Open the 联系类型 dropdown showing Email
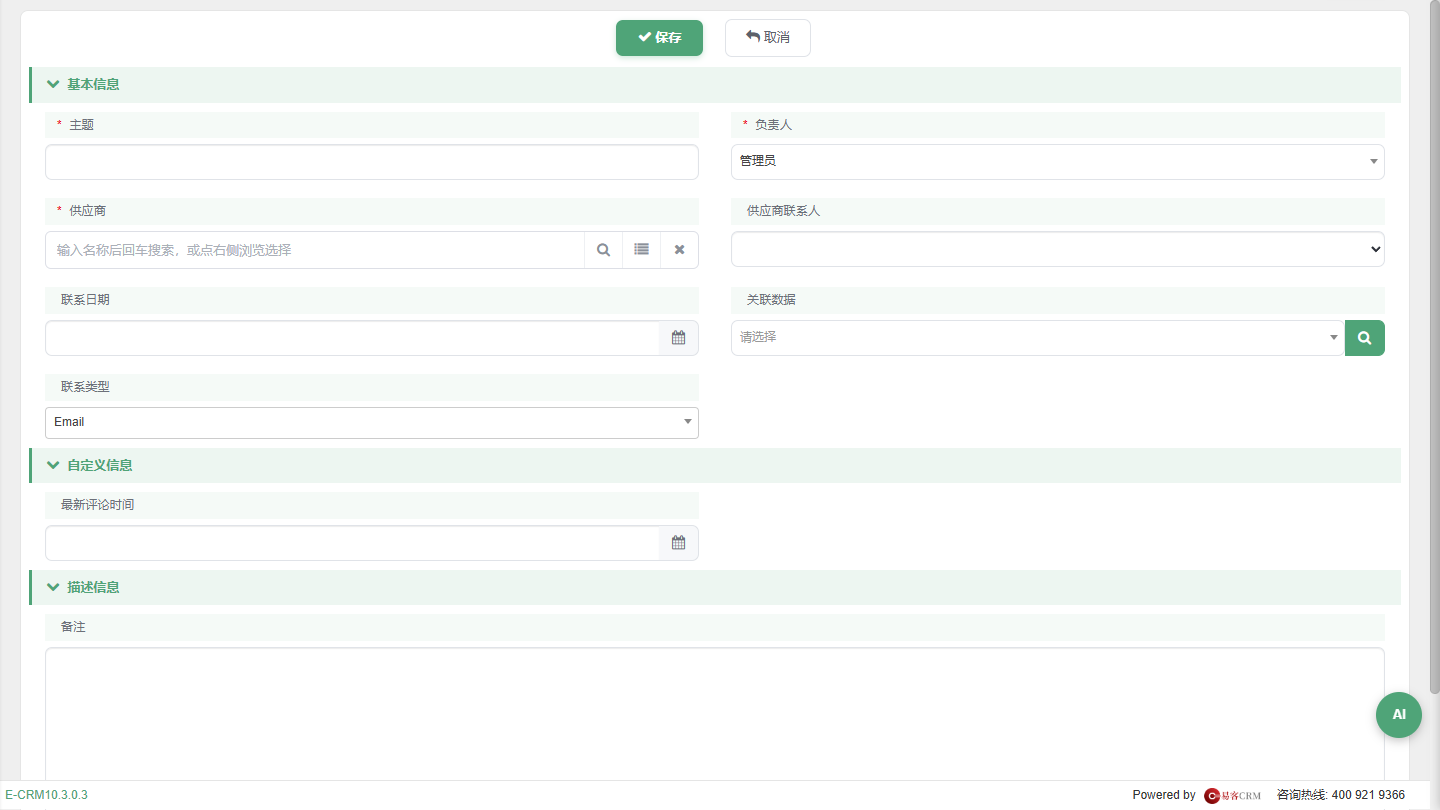 (371, 422)
